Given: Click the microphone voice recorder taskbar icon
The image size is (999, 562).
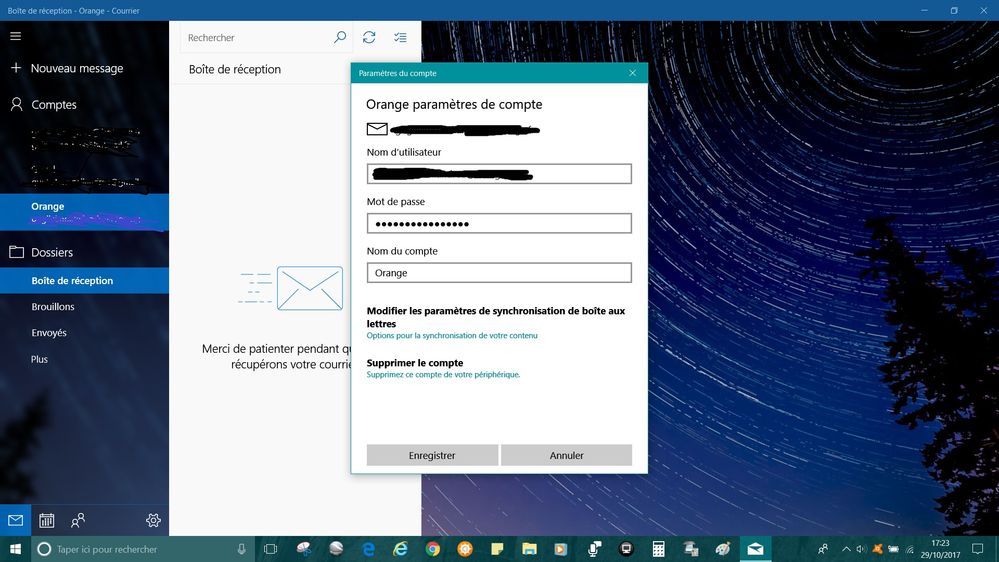Looking at the screenshot, I should pyautogui.click(x=594, y=549).
